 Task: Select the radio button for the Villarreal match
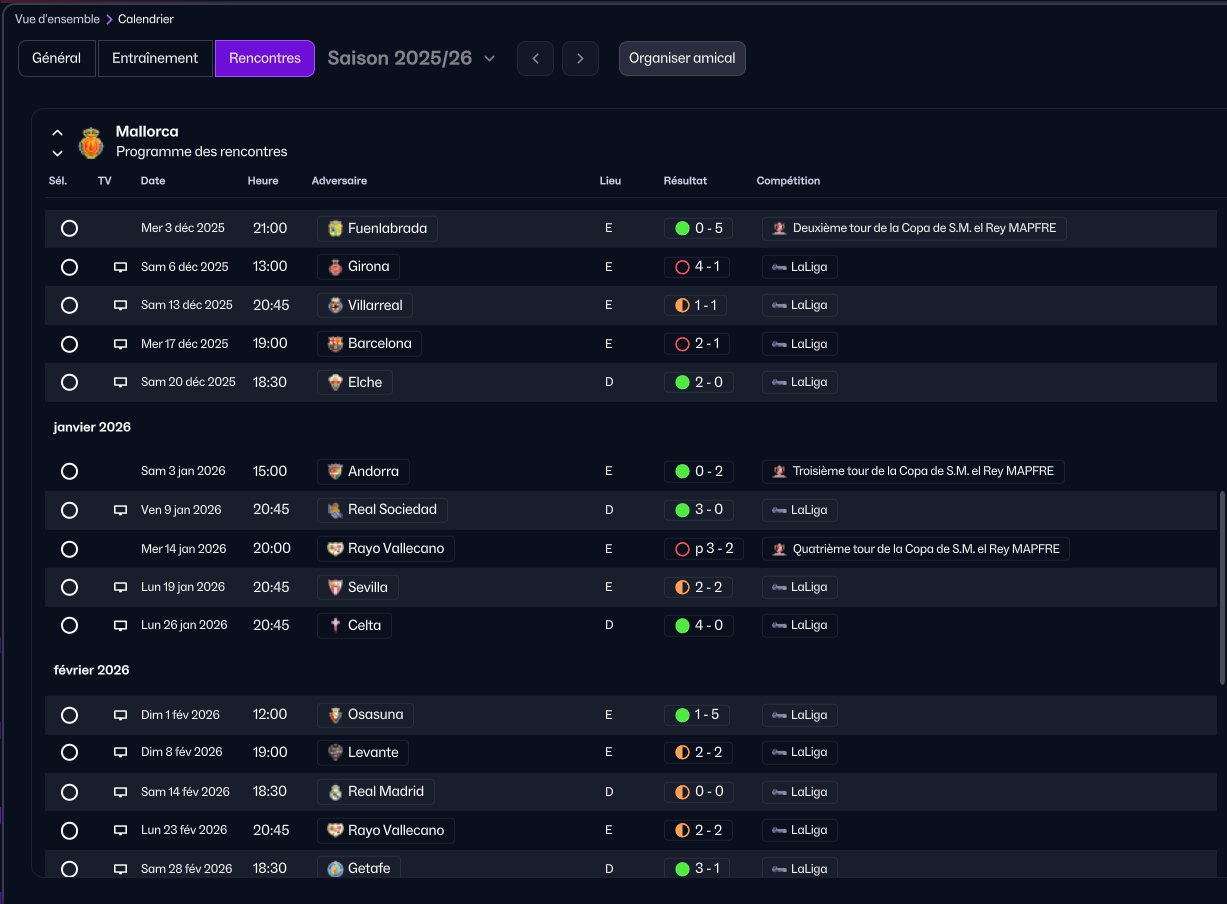69,305
